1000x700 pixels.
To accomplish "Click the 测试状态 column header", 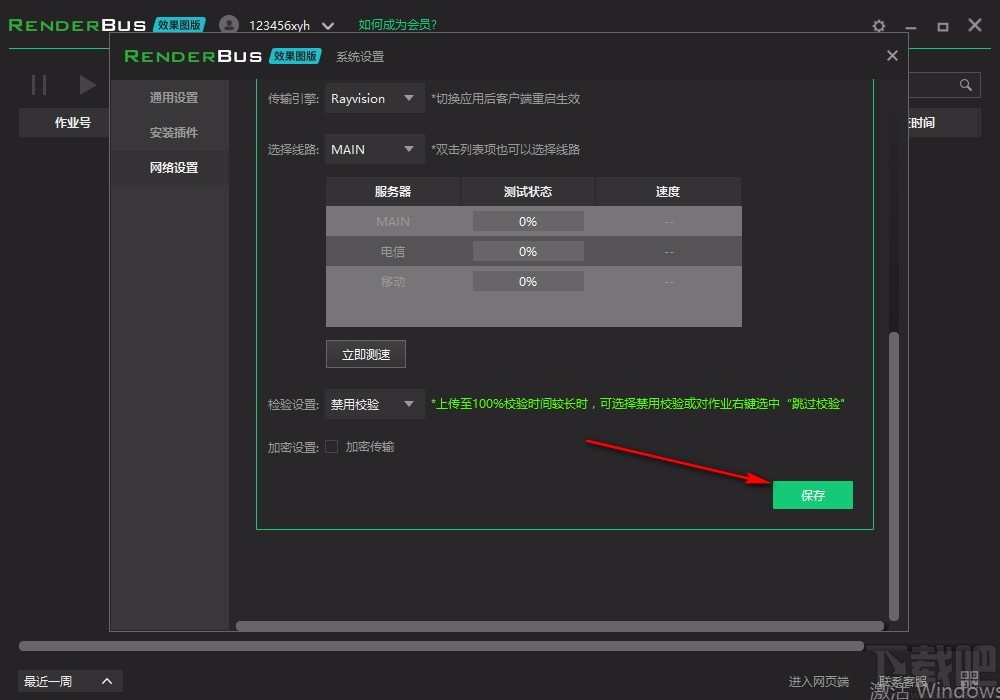I will click(x=527, y=191).
